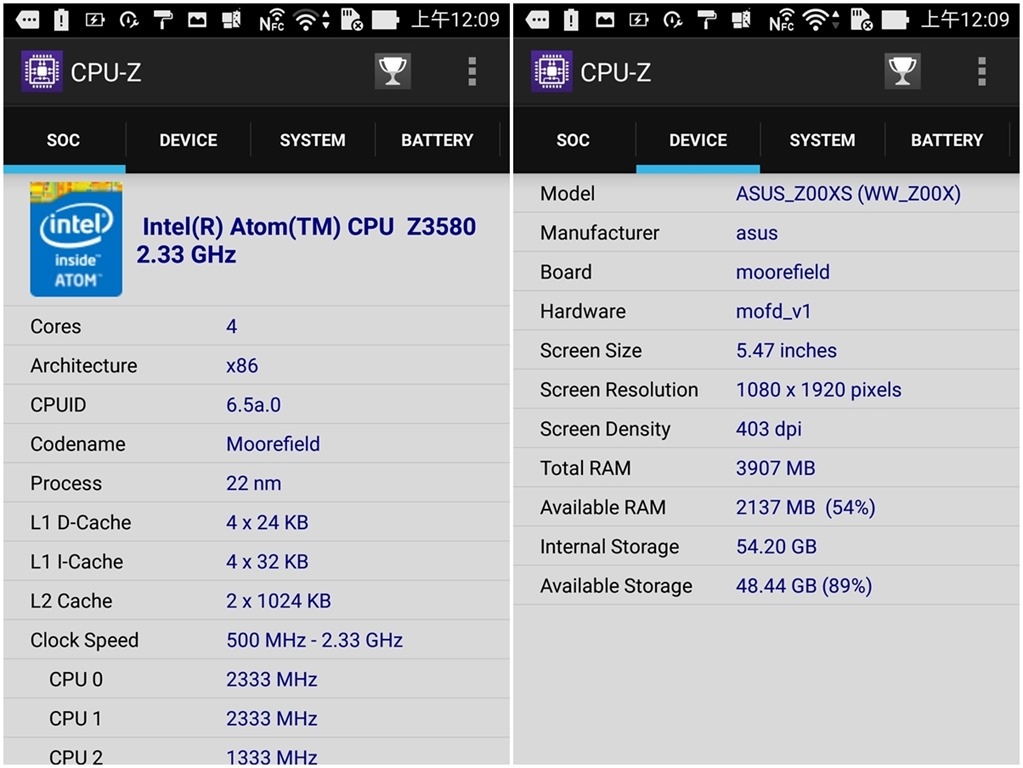The image size is (1023, 768).
Task: Tap the trophy icon on the SOC screen
Action: point(392,71)
